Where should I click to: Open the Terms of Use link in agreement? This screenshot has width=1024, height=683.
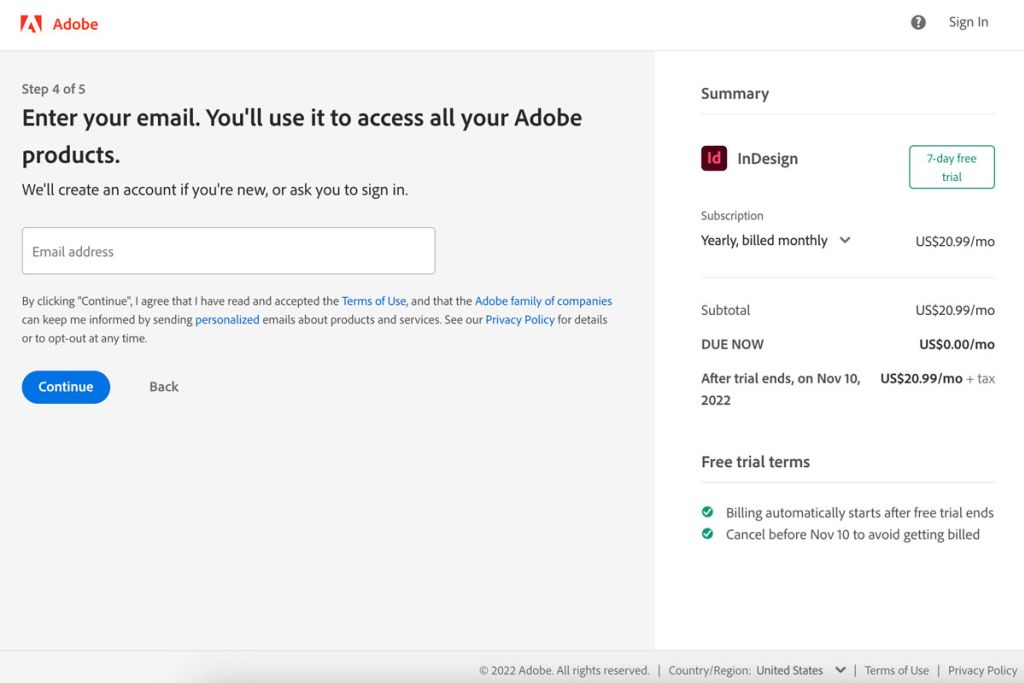pyautogui.click(x=374, y=301)
